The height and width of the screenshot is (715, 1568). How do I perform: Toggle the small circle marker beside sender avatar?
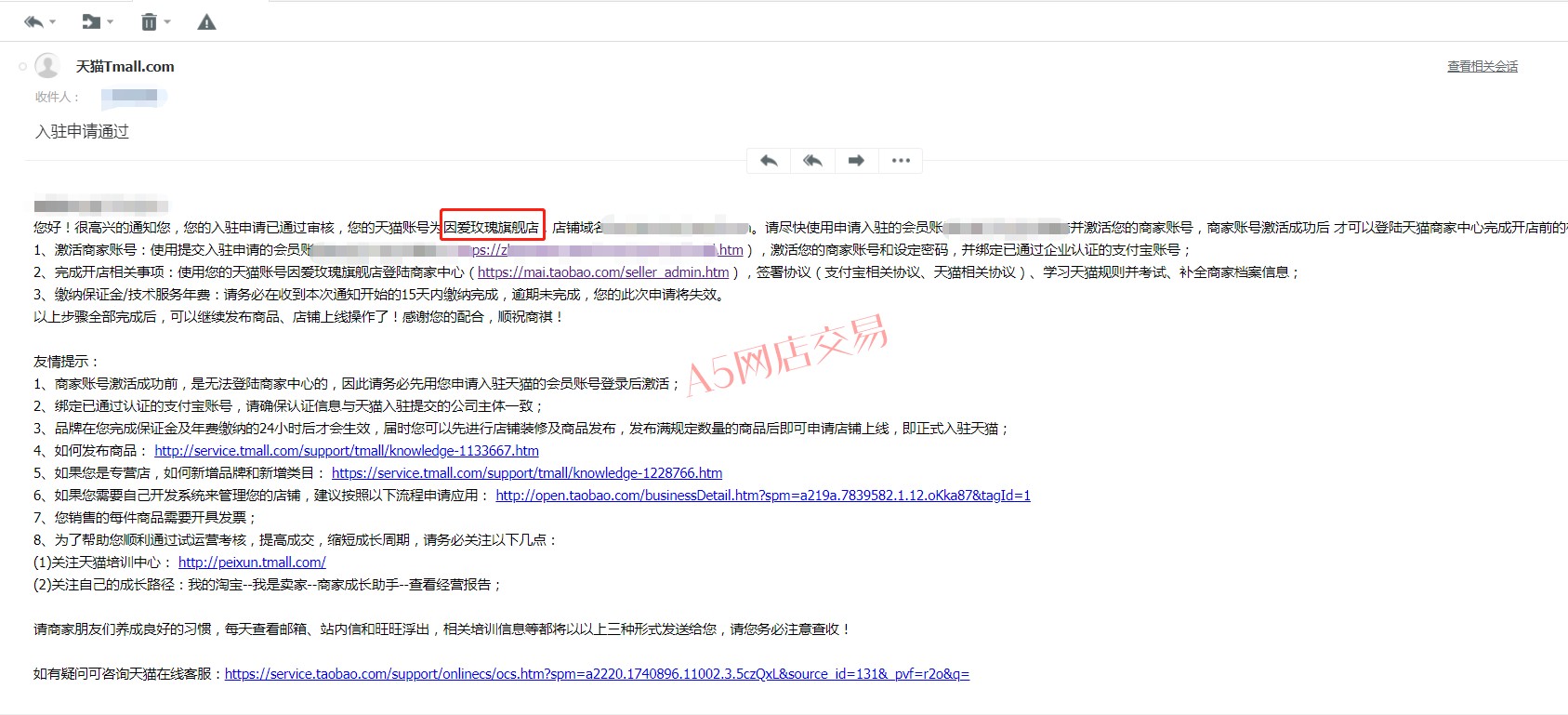pos(22,66)
